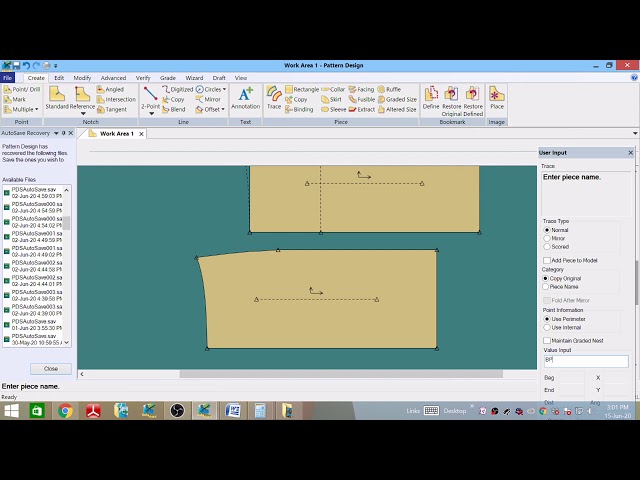Expand the 2-Point line options arrow
Screen dimensions: 640x480
151,114
